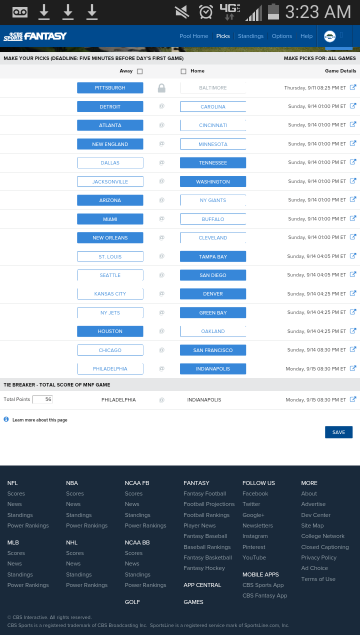Pick Philadelphia over Indianapolis
The width and height of the screenshot is (360, 640).
110,369
